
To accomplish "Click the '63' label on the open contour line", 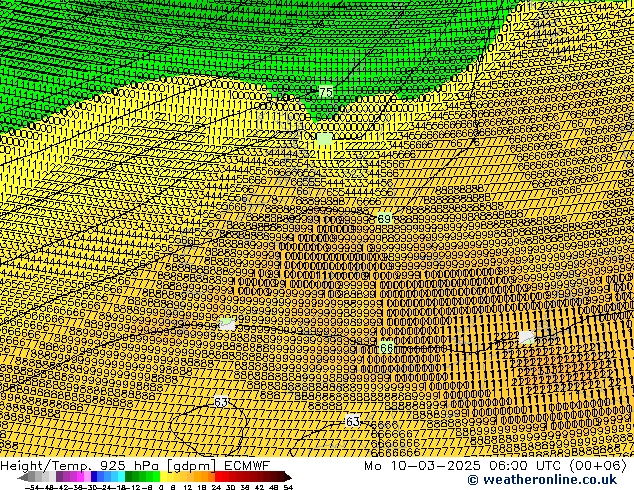I will [x=353, y=422].
